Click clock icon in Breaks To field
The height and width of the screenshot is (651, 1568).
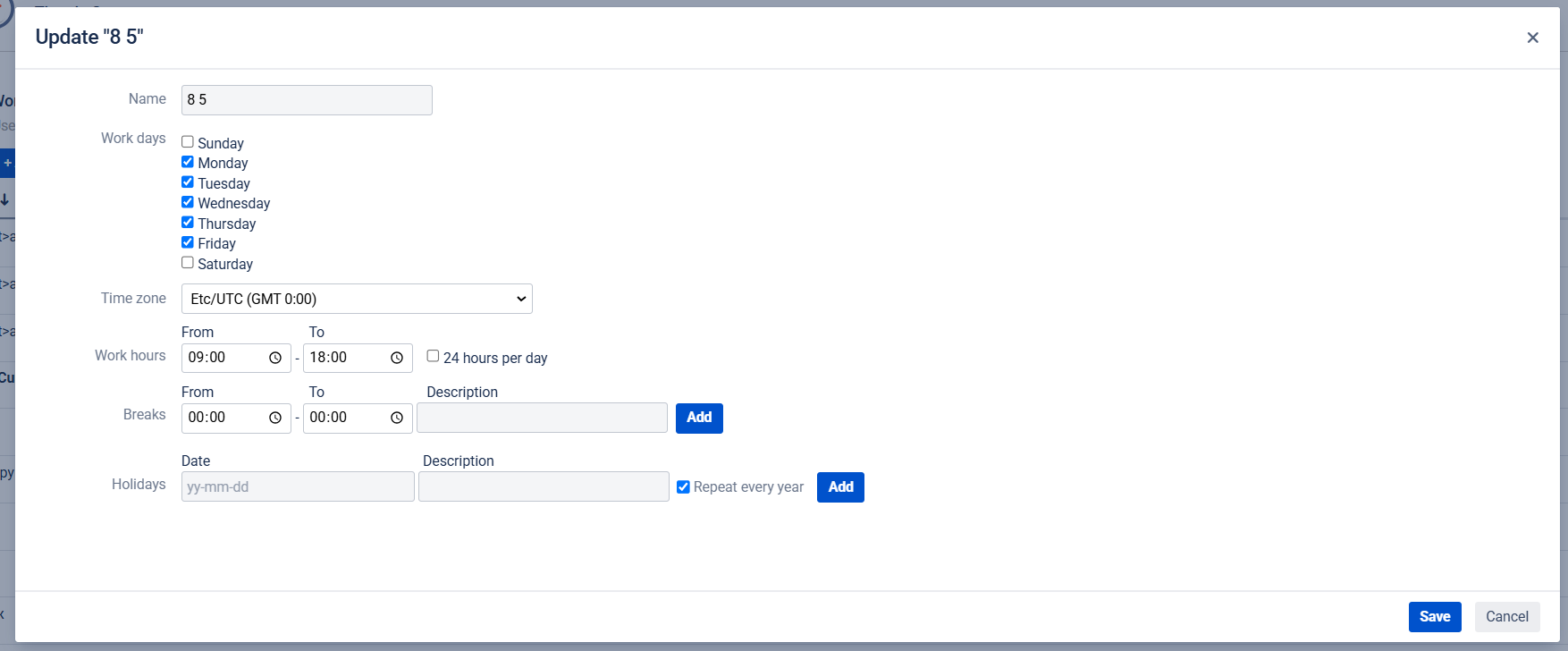tap(397, 418)
